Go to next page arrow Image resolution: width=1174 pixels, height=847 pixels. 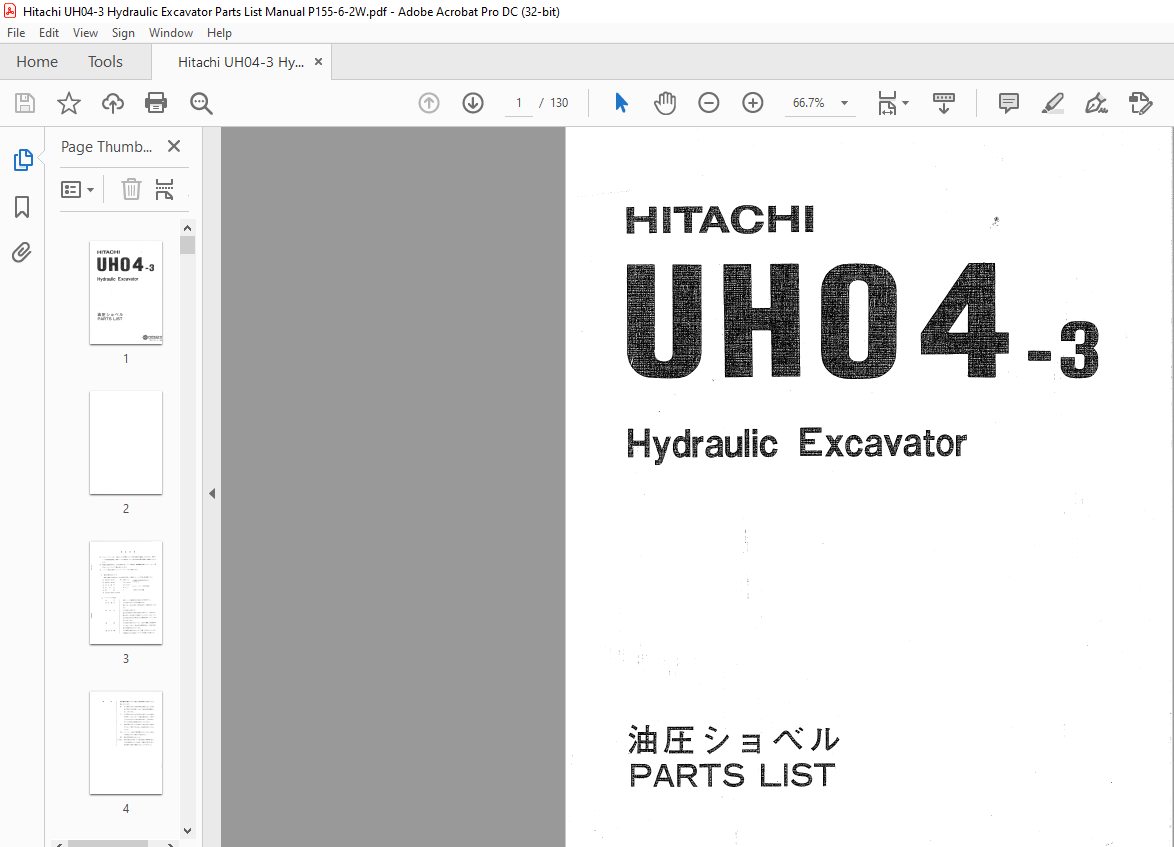[472, 103]
